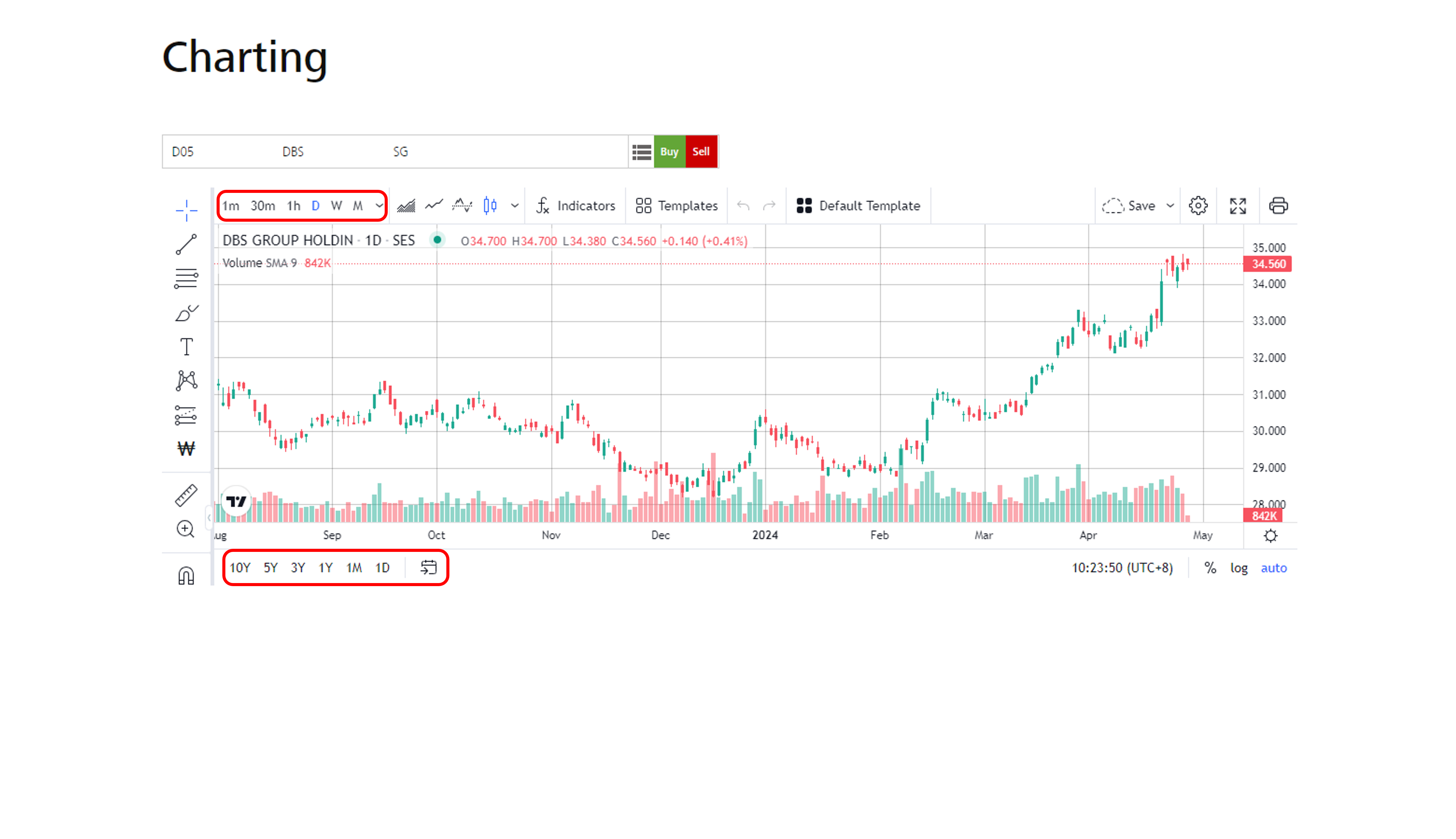Toggle the magnet snap mode
1456x839 pixels.
coord(186,576)
